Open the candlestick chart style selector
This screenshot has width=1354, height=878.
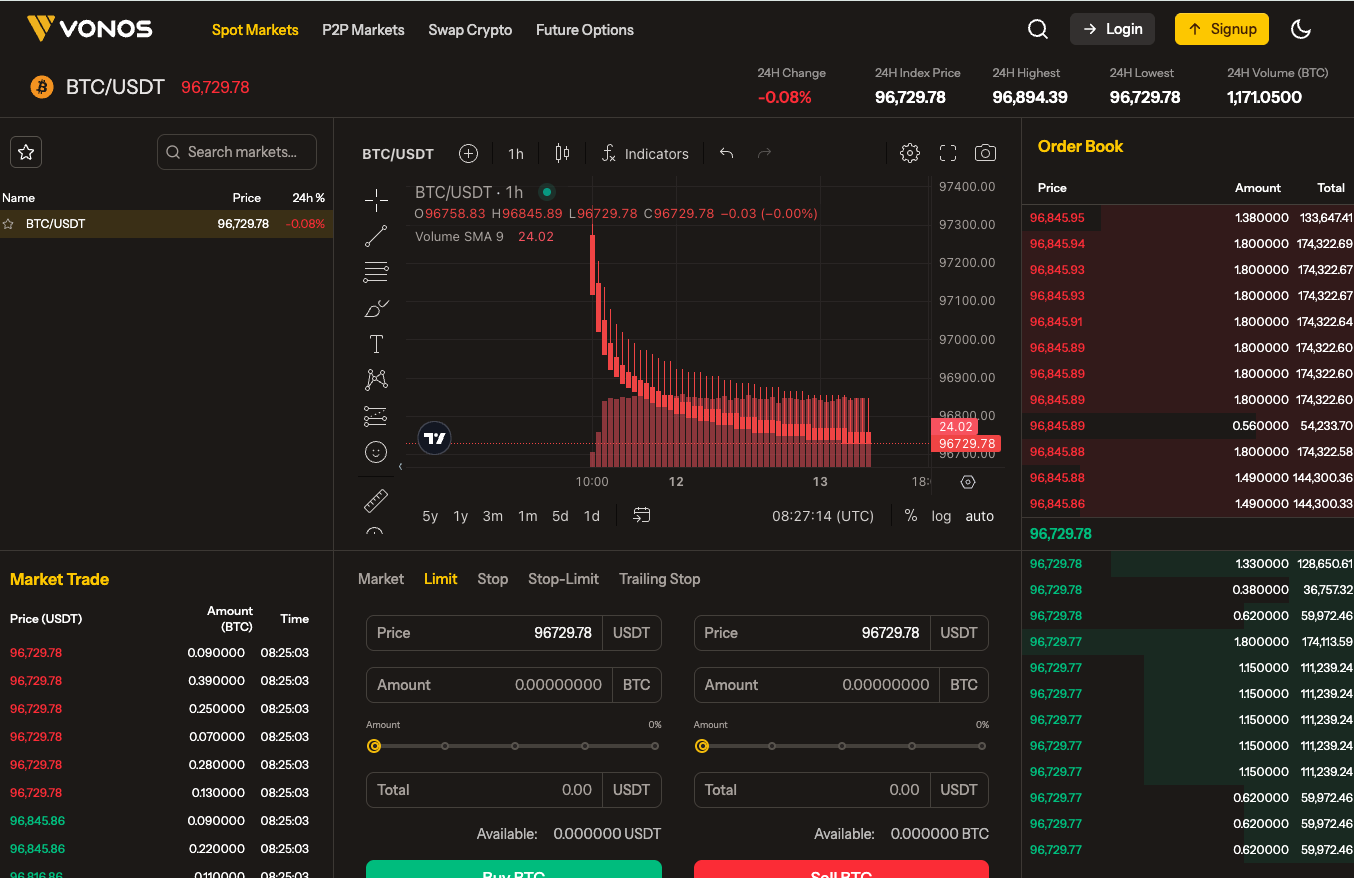click(x=562, y=153)
